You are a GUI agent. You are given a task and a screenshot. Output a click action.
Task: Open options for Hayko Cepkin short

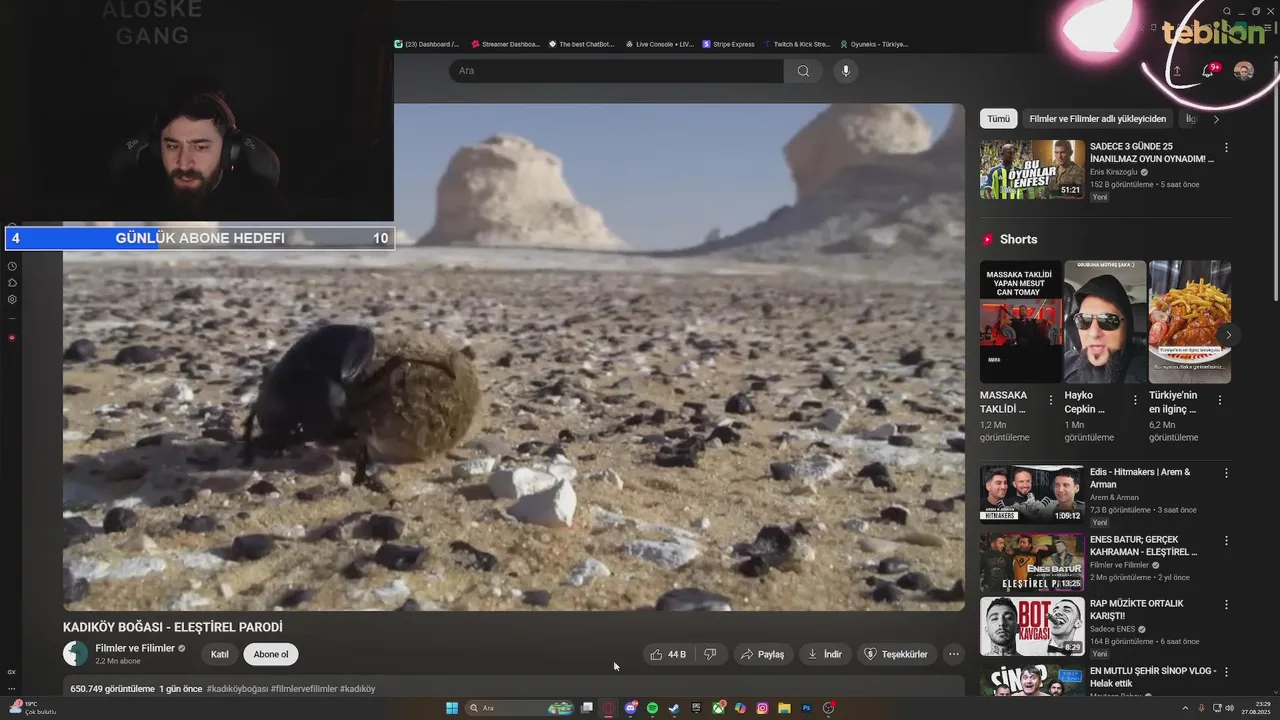tap(1135, 400)
